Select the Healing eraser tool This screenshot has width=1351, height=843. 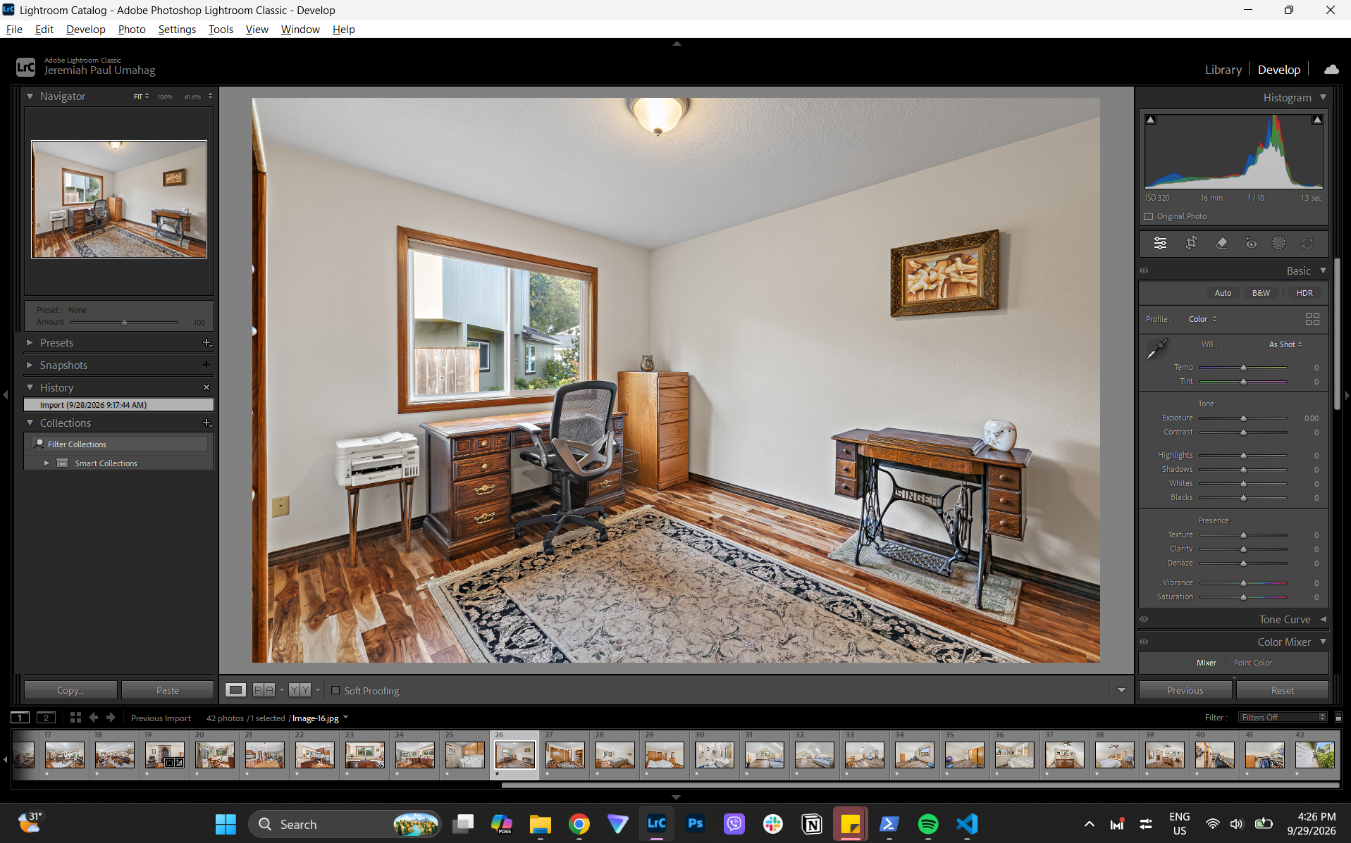[x=1221, y=243]
